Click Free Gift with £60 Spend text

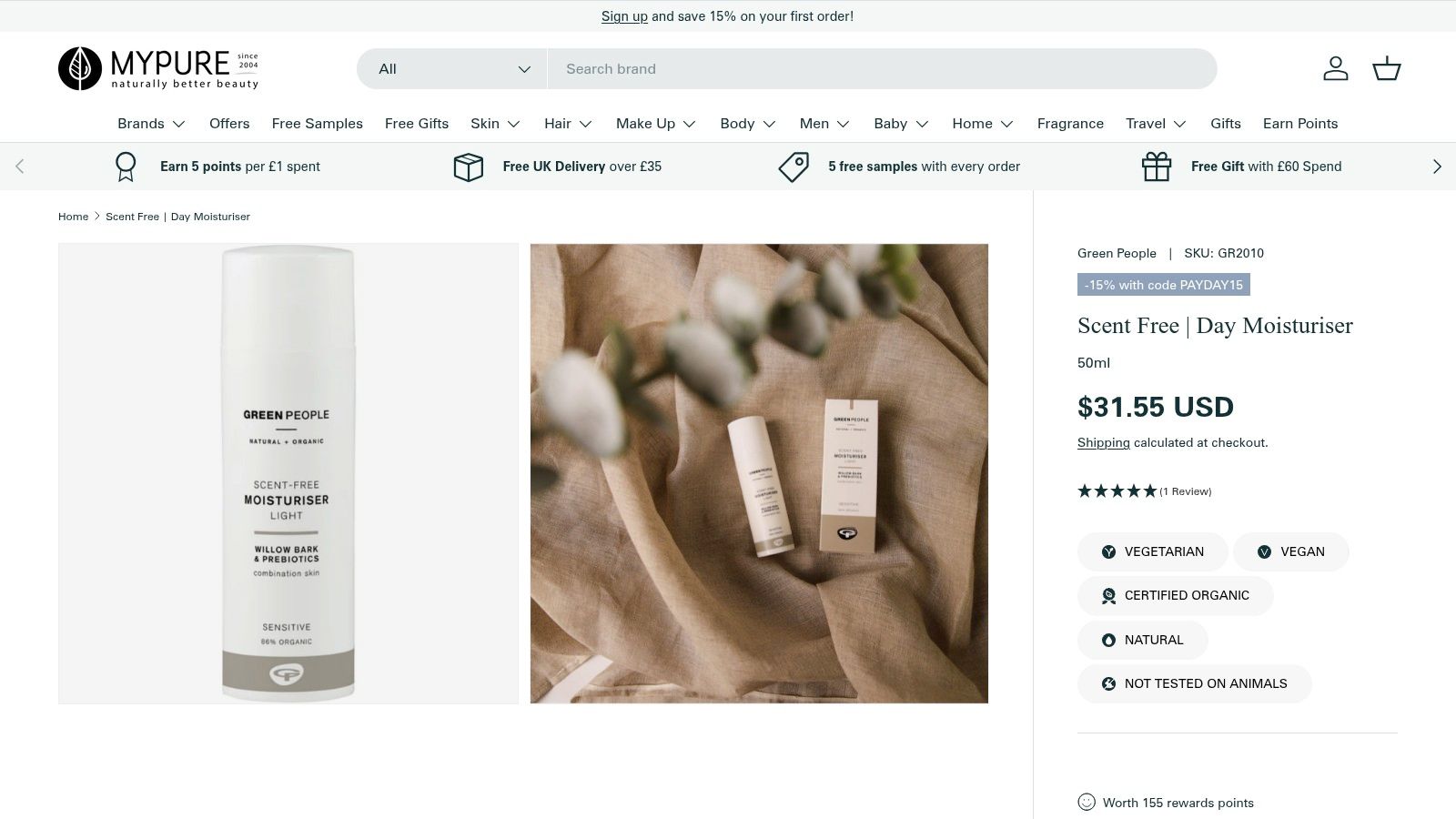(x=1266, y=167)
